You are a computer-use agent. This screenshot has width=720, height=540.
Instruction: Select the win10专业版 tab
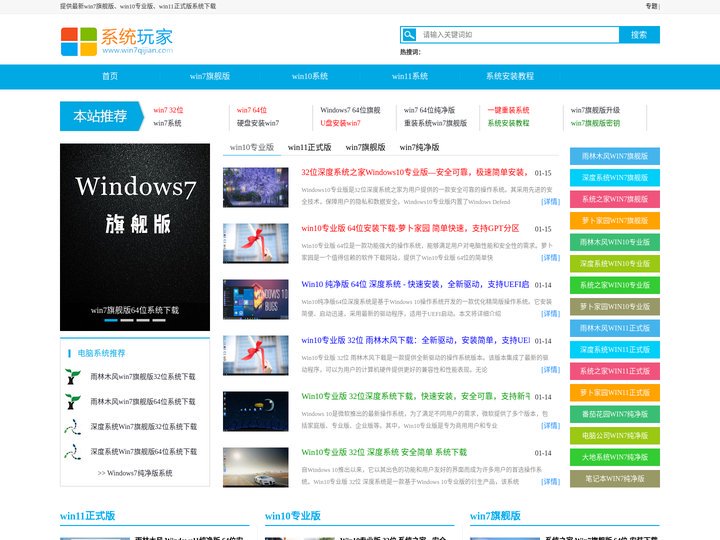(252, 147)
